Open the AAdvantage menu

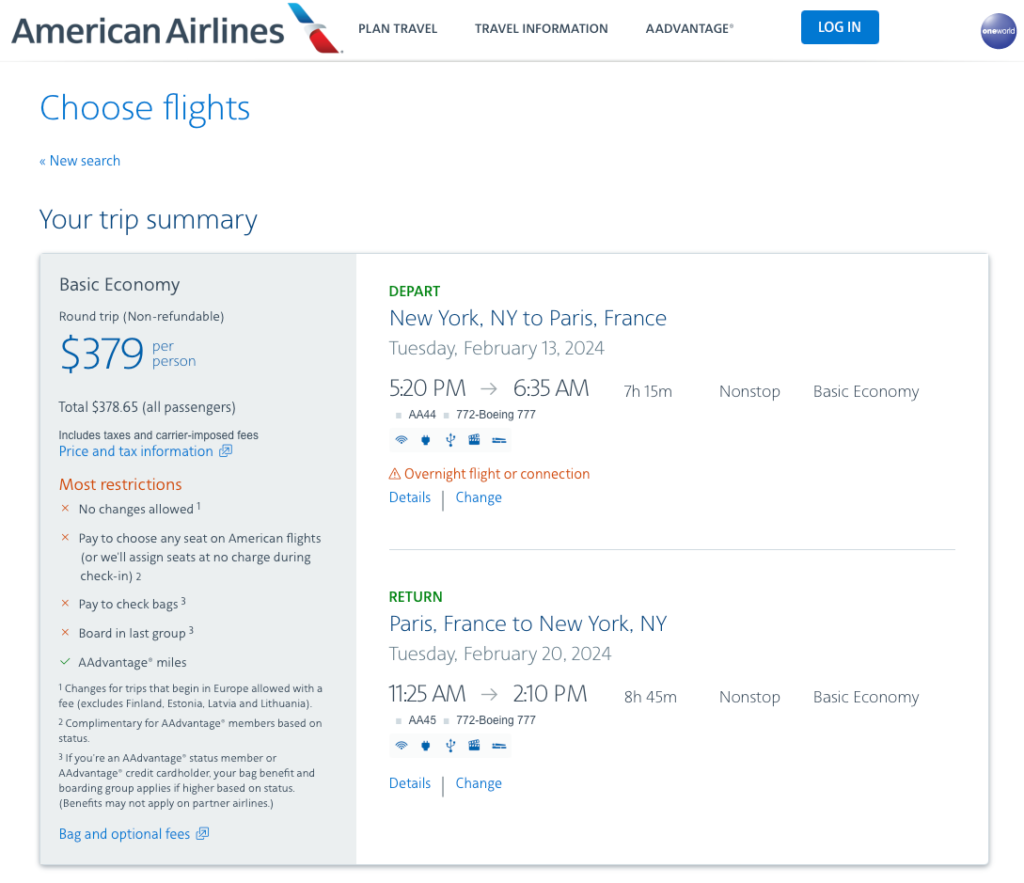(x=690, y=29)
